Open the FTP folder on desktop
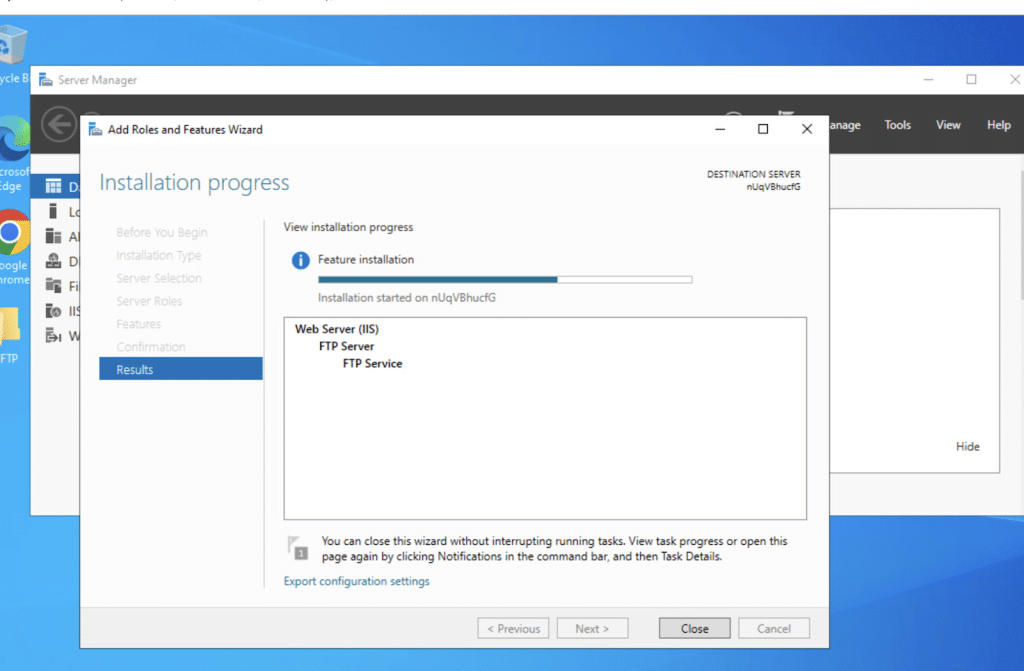Screen dimensions: 1024x671 (x=10, y=327)
